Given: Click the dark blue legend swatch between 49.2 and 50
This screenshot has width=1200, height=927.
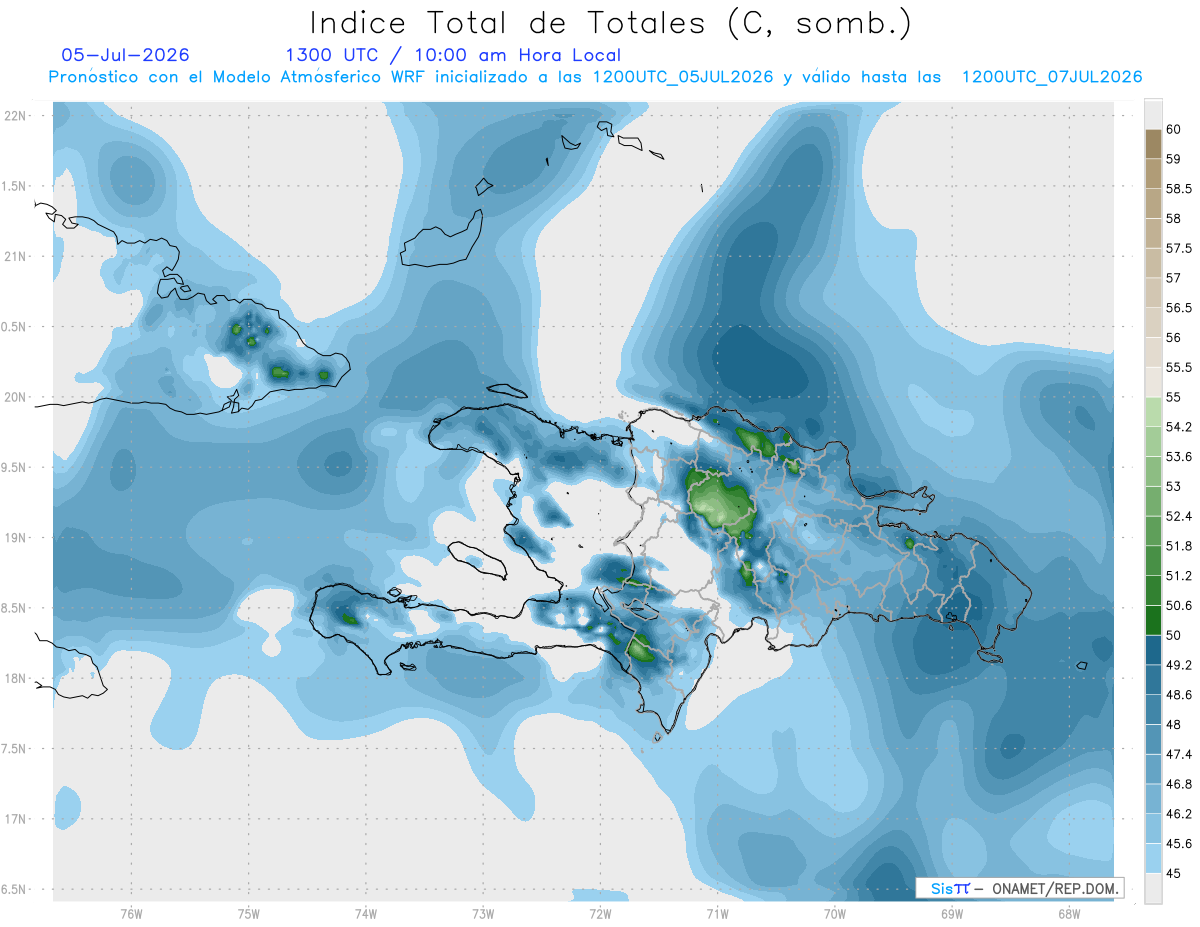Looking at the screenshot, I should [x=1153, y=650].
